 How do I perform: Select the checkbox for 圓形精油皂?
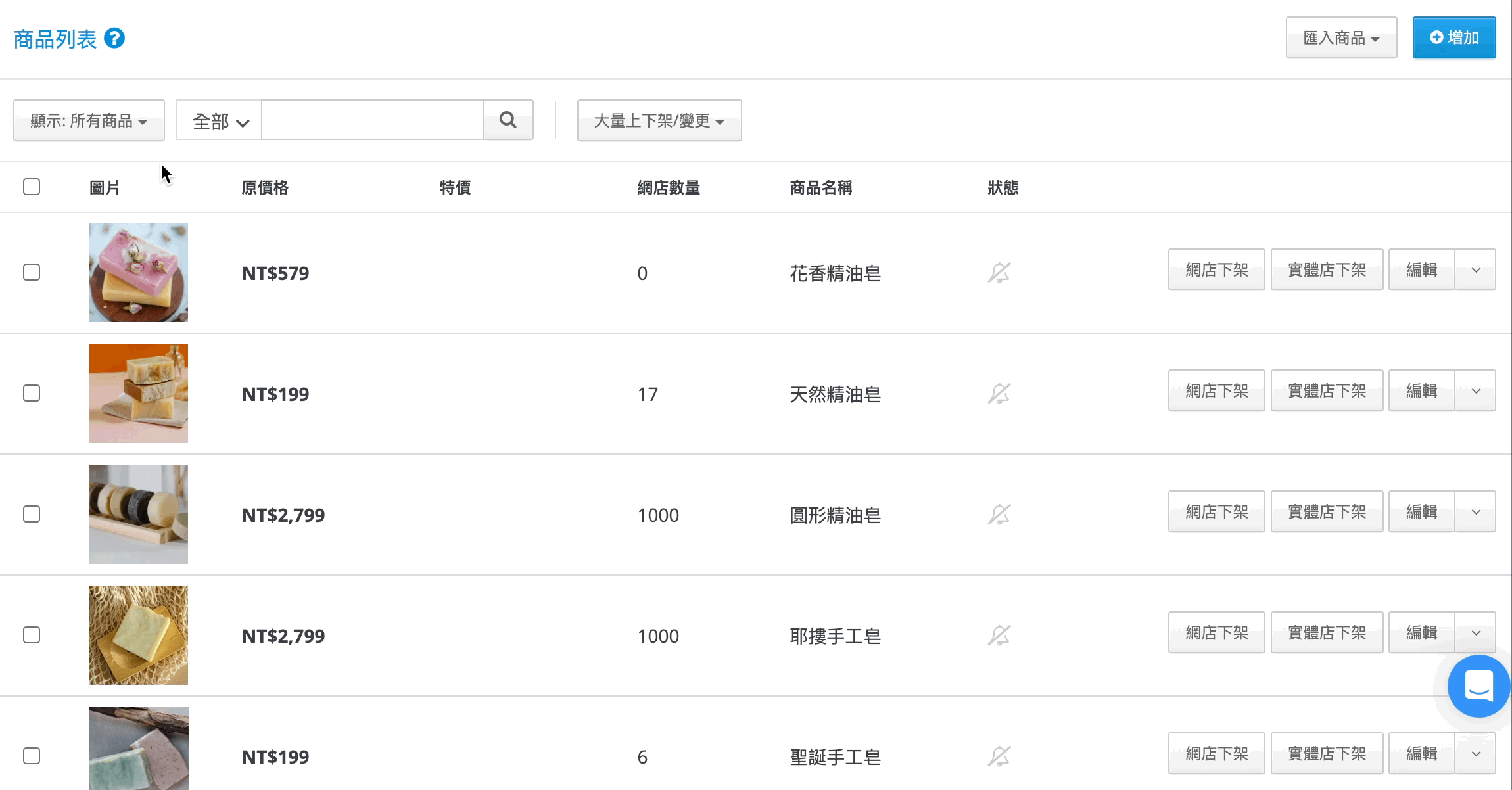[32, 514]
